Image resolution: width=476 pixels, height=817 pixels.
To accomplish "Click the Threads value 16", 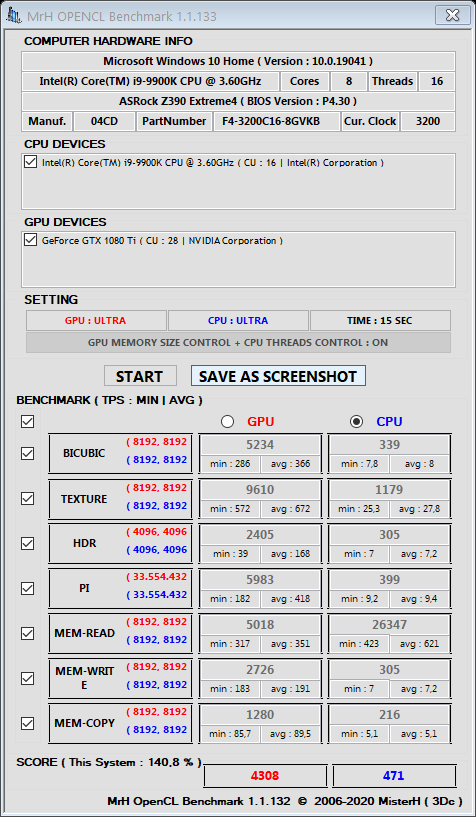I will 437,81.
